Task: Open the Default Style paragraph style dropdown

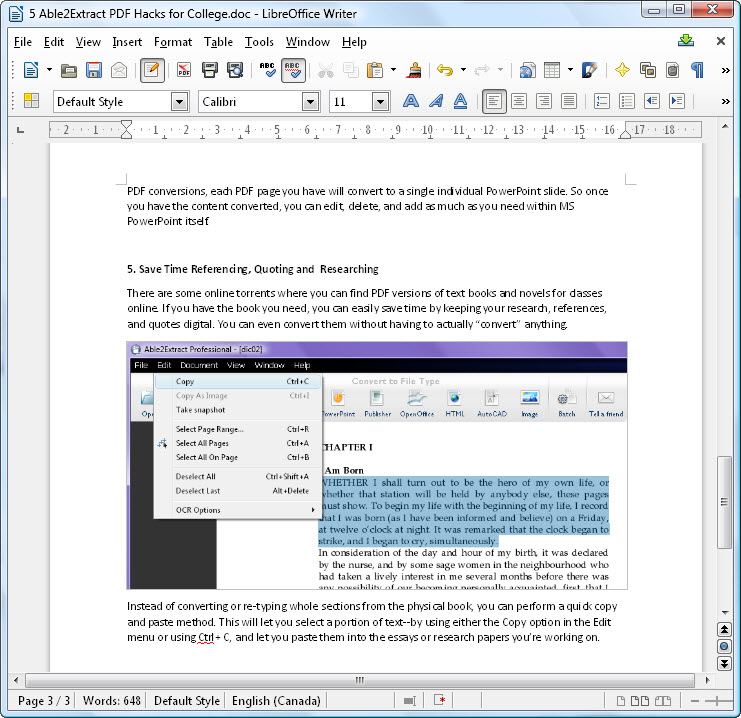Action: [x=180, y=102]
